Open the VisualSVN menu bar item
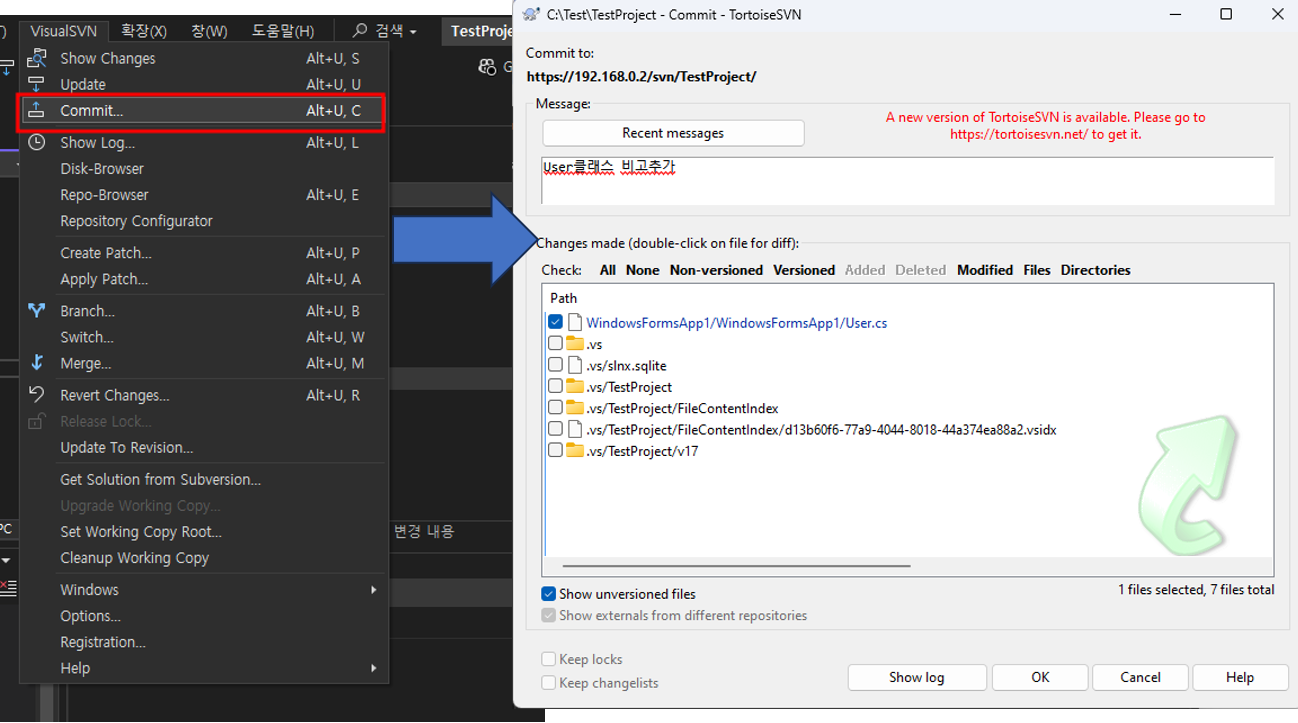The image size is (1298, 723). tap(63, 31)
